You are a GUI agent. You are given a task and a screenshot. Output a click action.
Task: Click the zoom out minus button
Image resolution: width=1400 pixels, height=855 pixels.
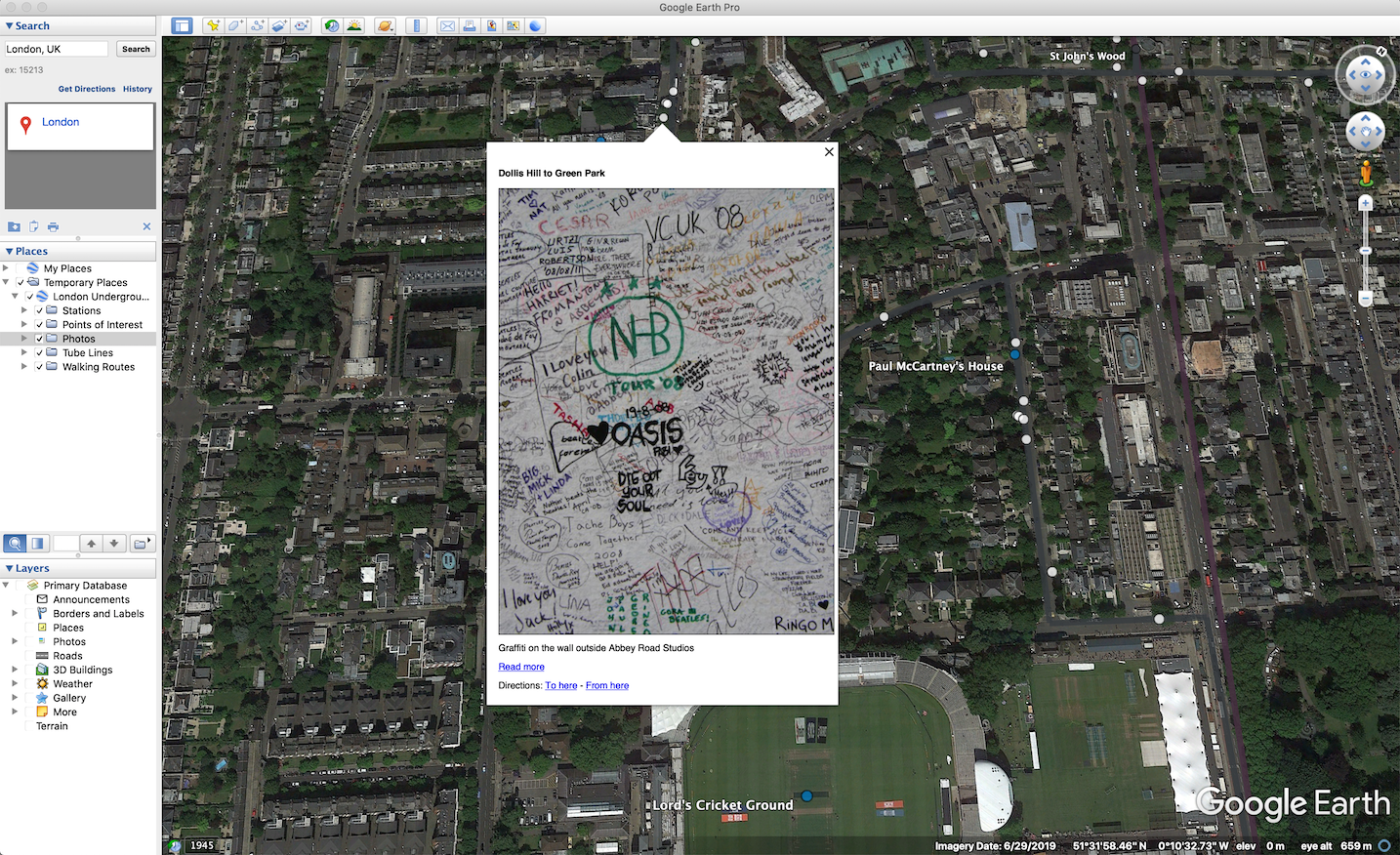(1366, 298)
